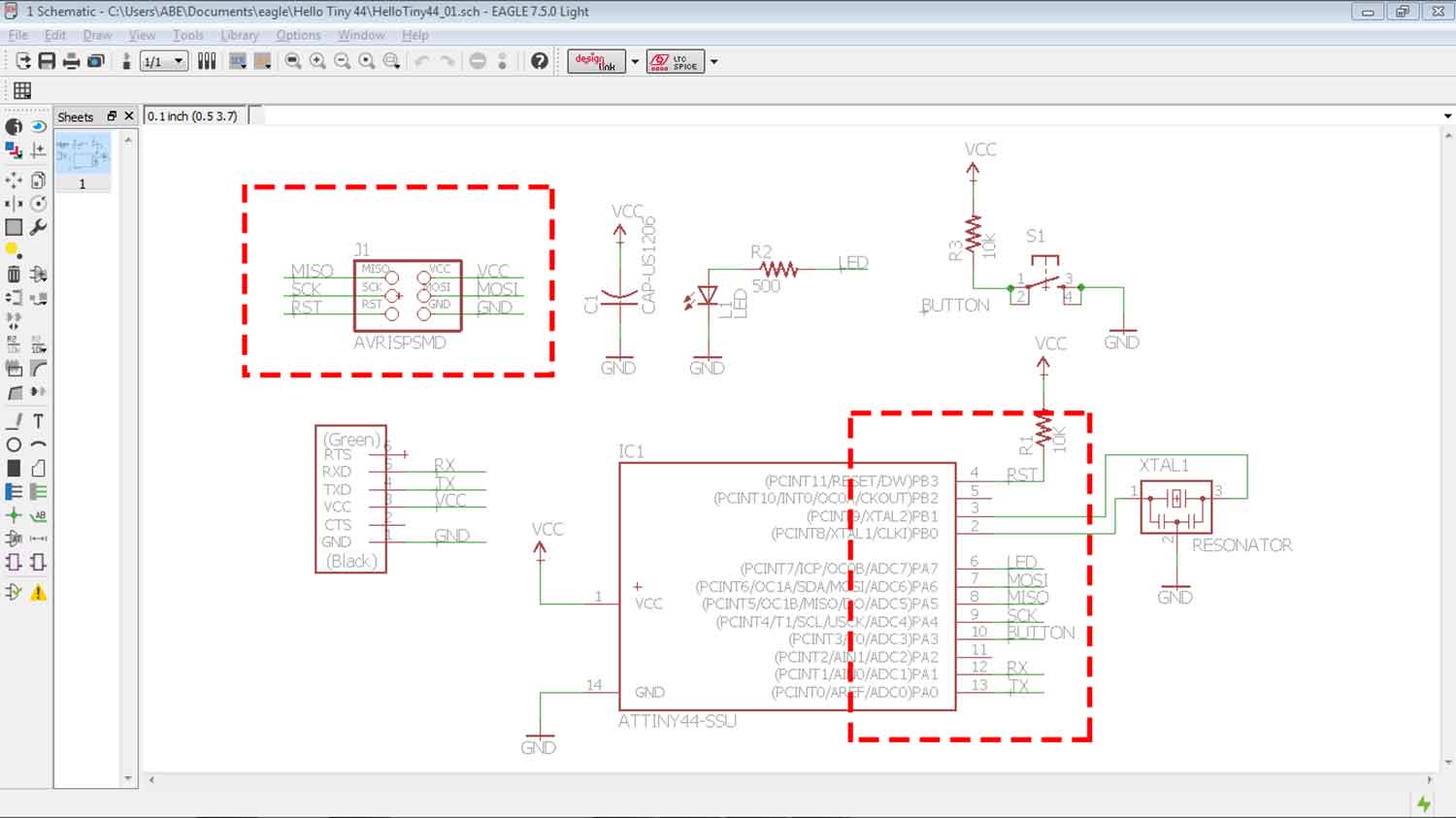Click the Zoom out icon

tap(342, 61)
